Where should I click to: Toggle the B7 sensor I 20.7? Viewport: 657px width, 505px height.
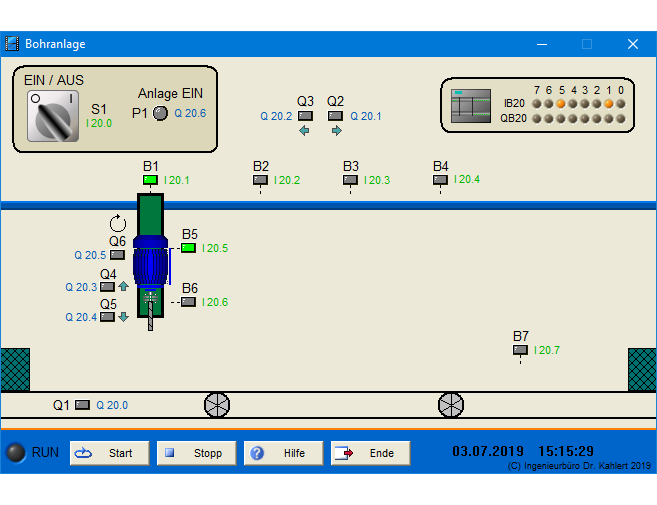(x=520, y=350)
